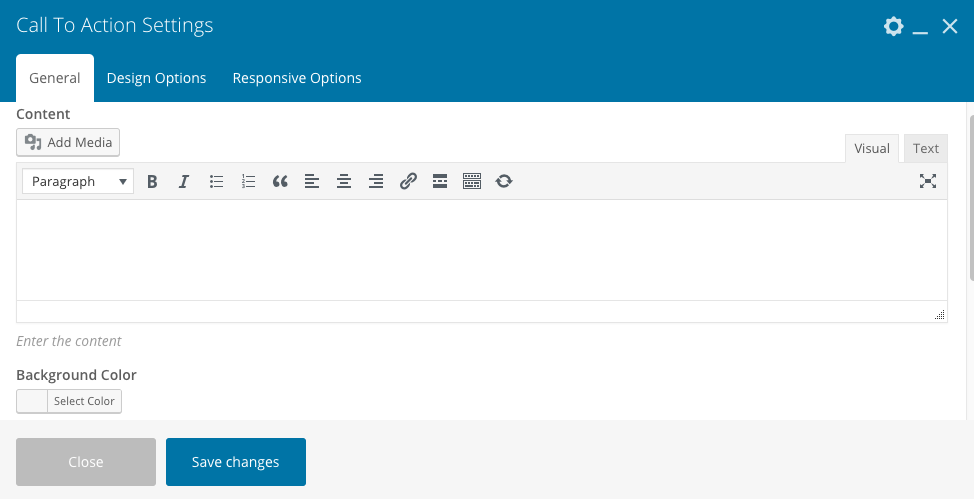This screenshot has width=974, height=499.
Task: Align text to the right
Action: click(376, 181)
